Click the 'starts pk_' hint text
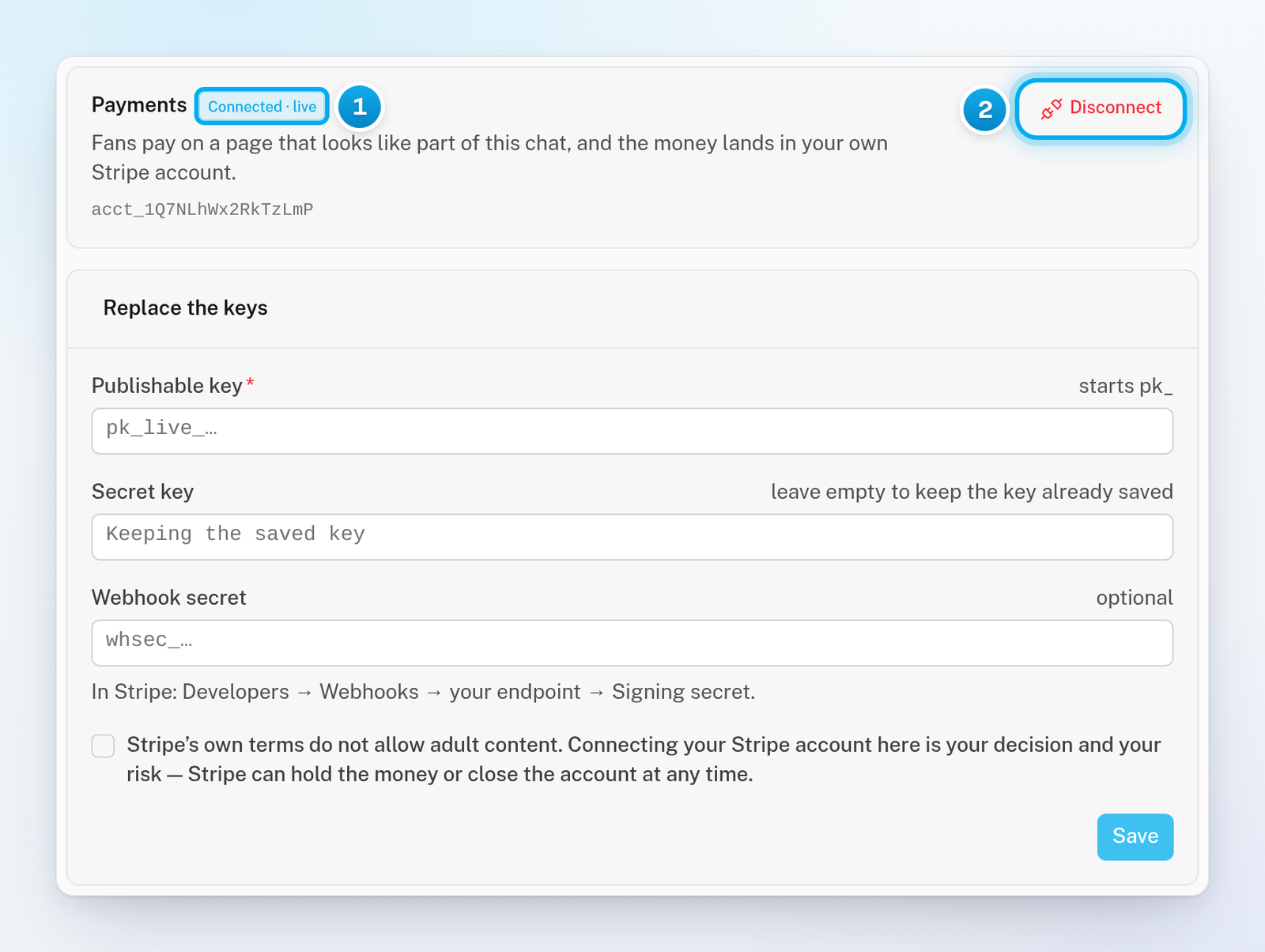Screen dimensions: 1265x952 click(1126, 386)
